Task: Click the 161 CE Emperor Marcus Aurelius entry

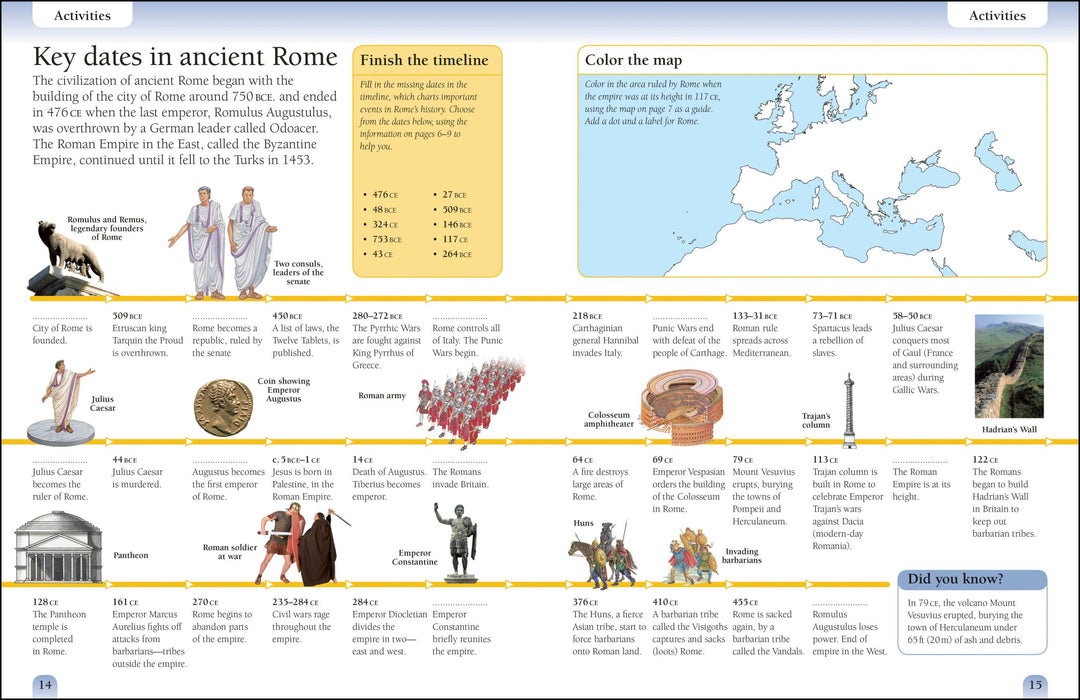Action: tap(149, 633)
